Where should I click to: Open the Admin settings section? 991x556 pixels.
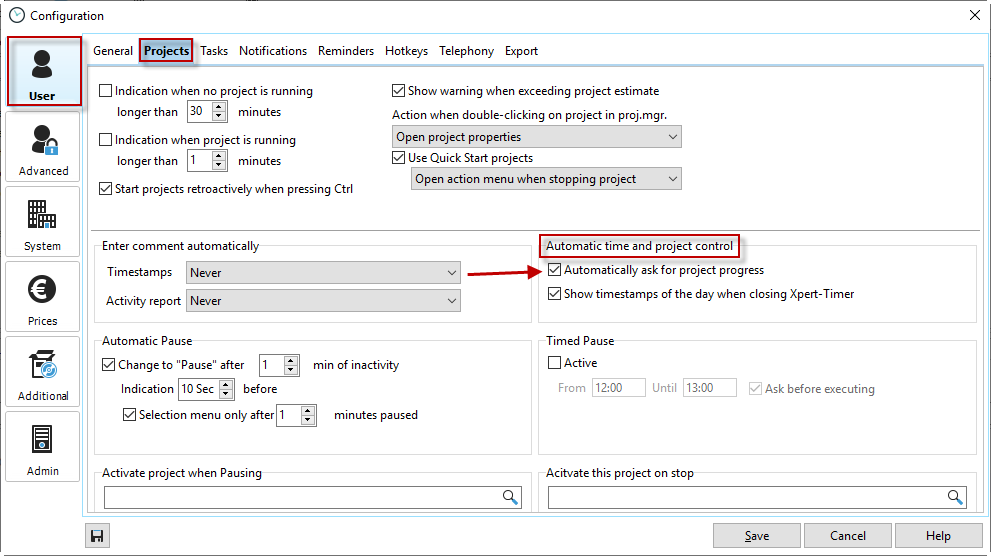click(x=42, y=447)
